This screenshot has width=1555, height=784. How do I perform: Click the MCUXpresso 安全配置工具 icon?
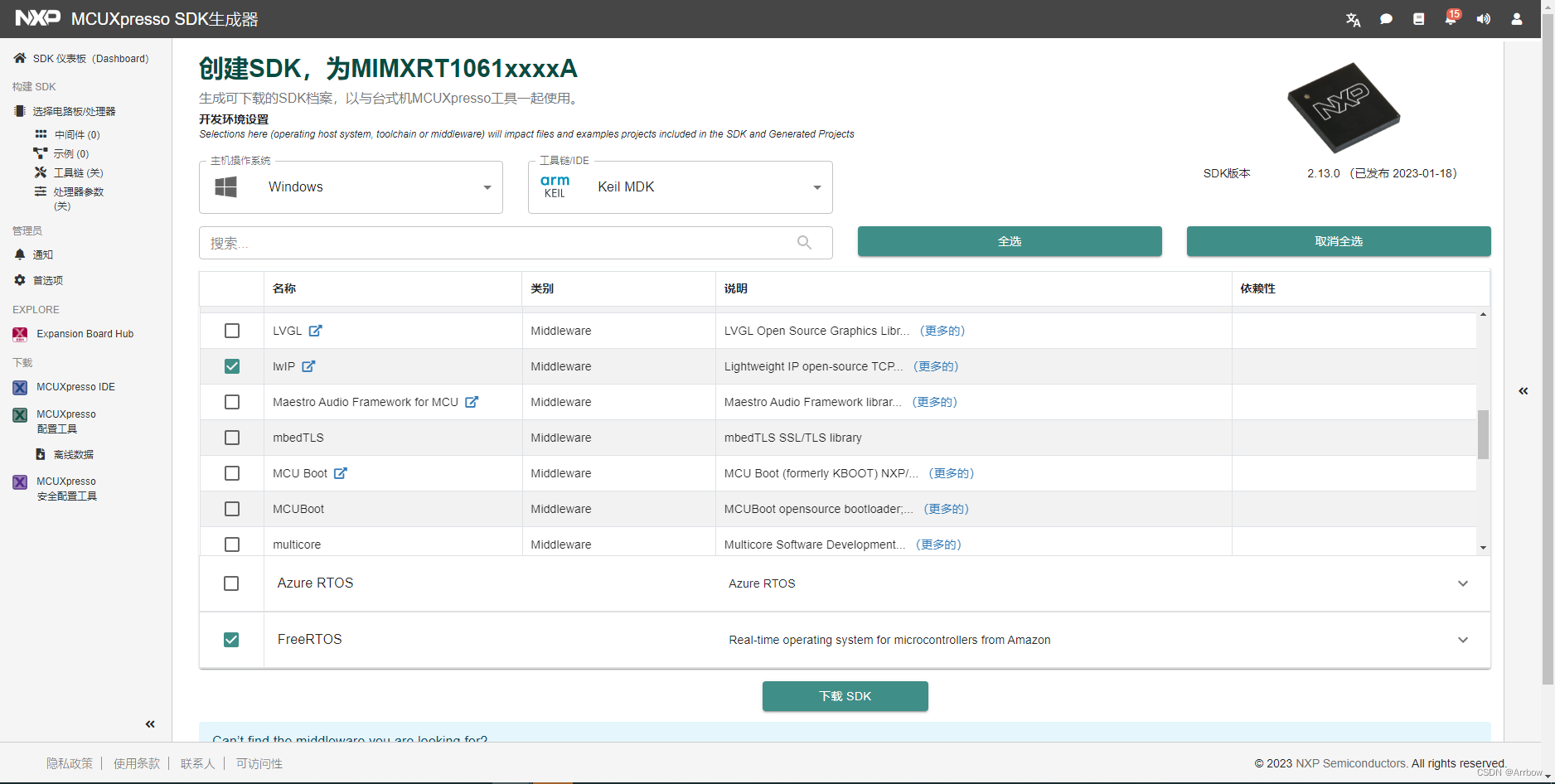point(20,482)
